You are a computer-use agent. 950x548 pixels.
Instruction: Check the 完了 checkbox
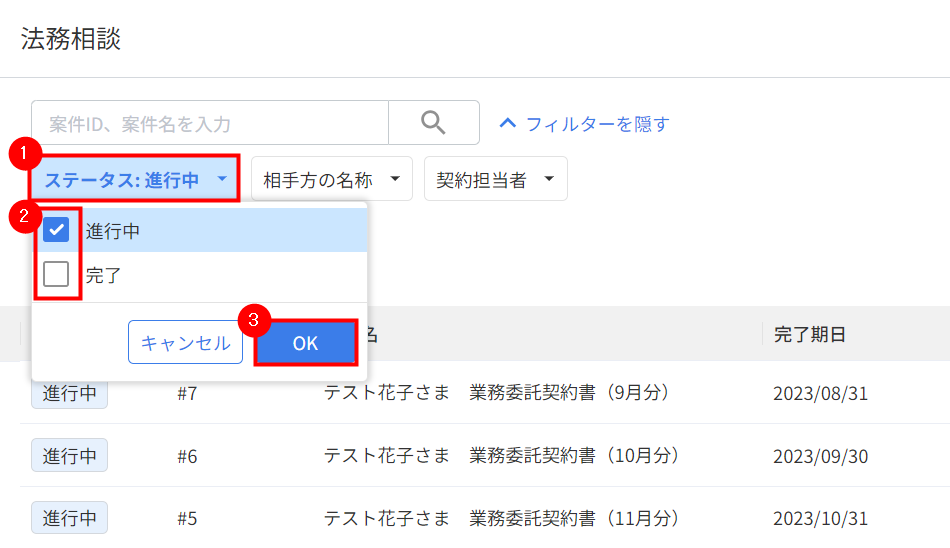pyautogui.click(x=56, y=274)
